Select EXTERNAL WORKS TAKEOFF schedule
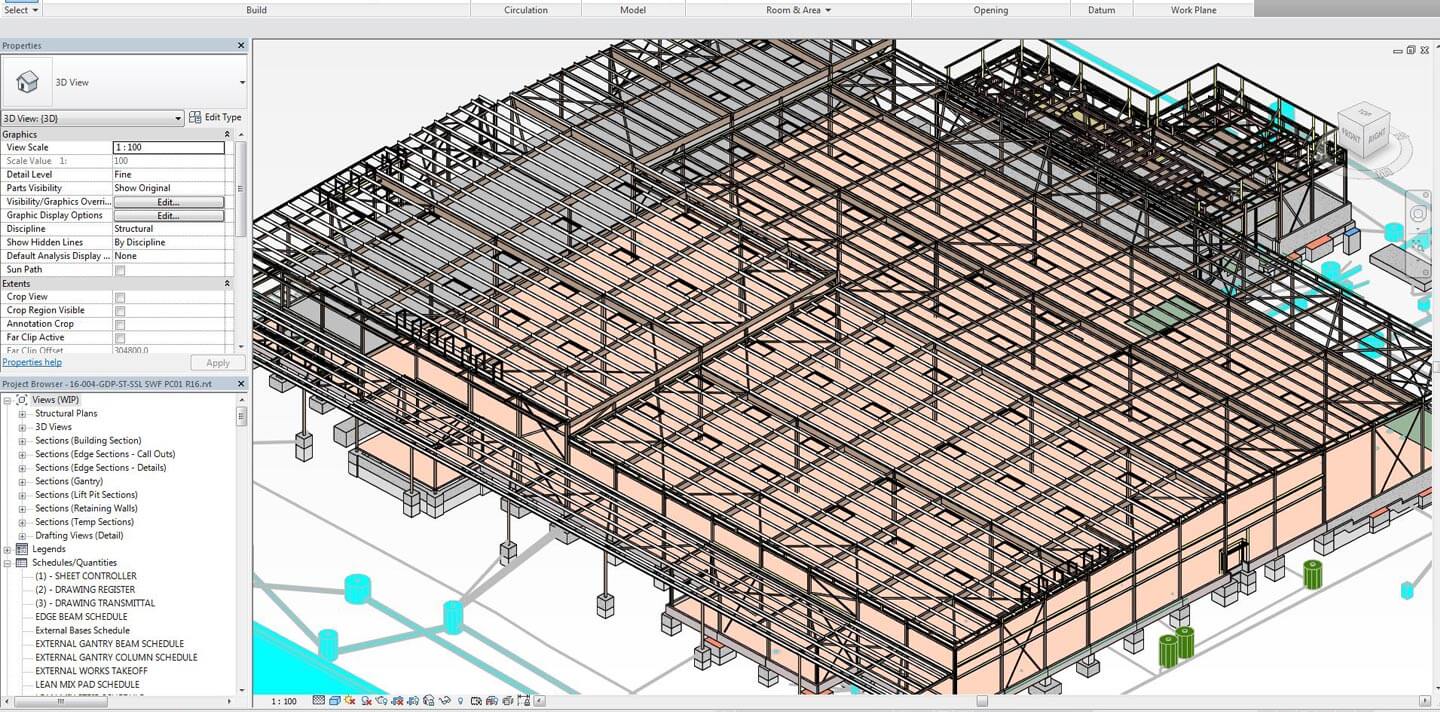This screenshot has width=1440, height=712. (x=91, y=671)
